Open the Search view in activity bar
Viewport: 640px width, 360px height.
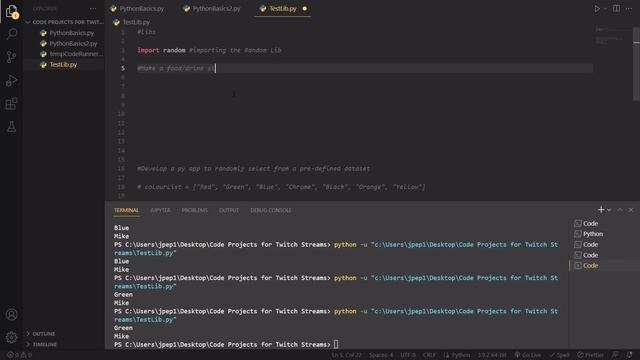point(11,33)
